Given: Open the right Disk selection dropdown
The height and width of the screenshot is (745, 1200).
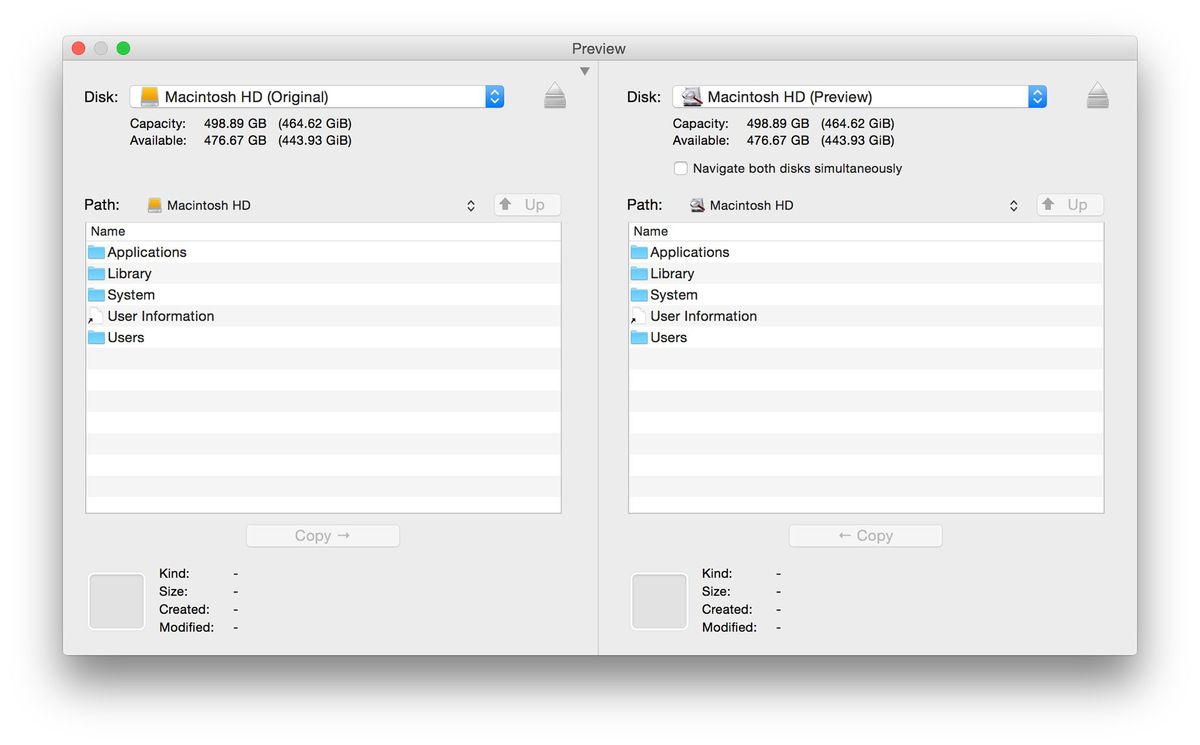Looking at the screenshot, I should point(1037,95).
